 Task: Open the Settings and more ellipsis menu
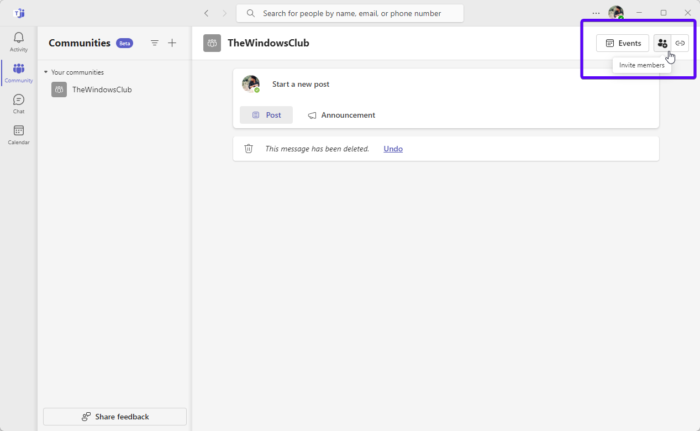click(x=596, y=13)
